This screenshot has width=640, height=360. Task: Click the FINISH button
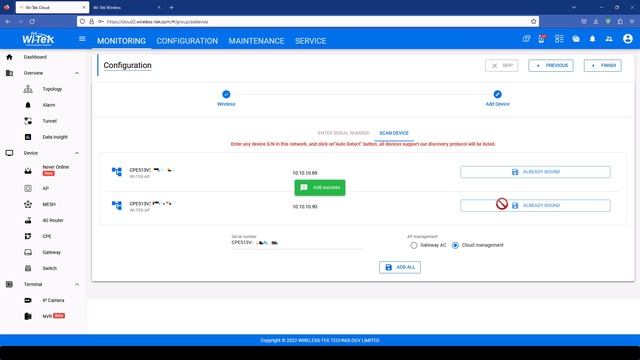coord(602,65)
